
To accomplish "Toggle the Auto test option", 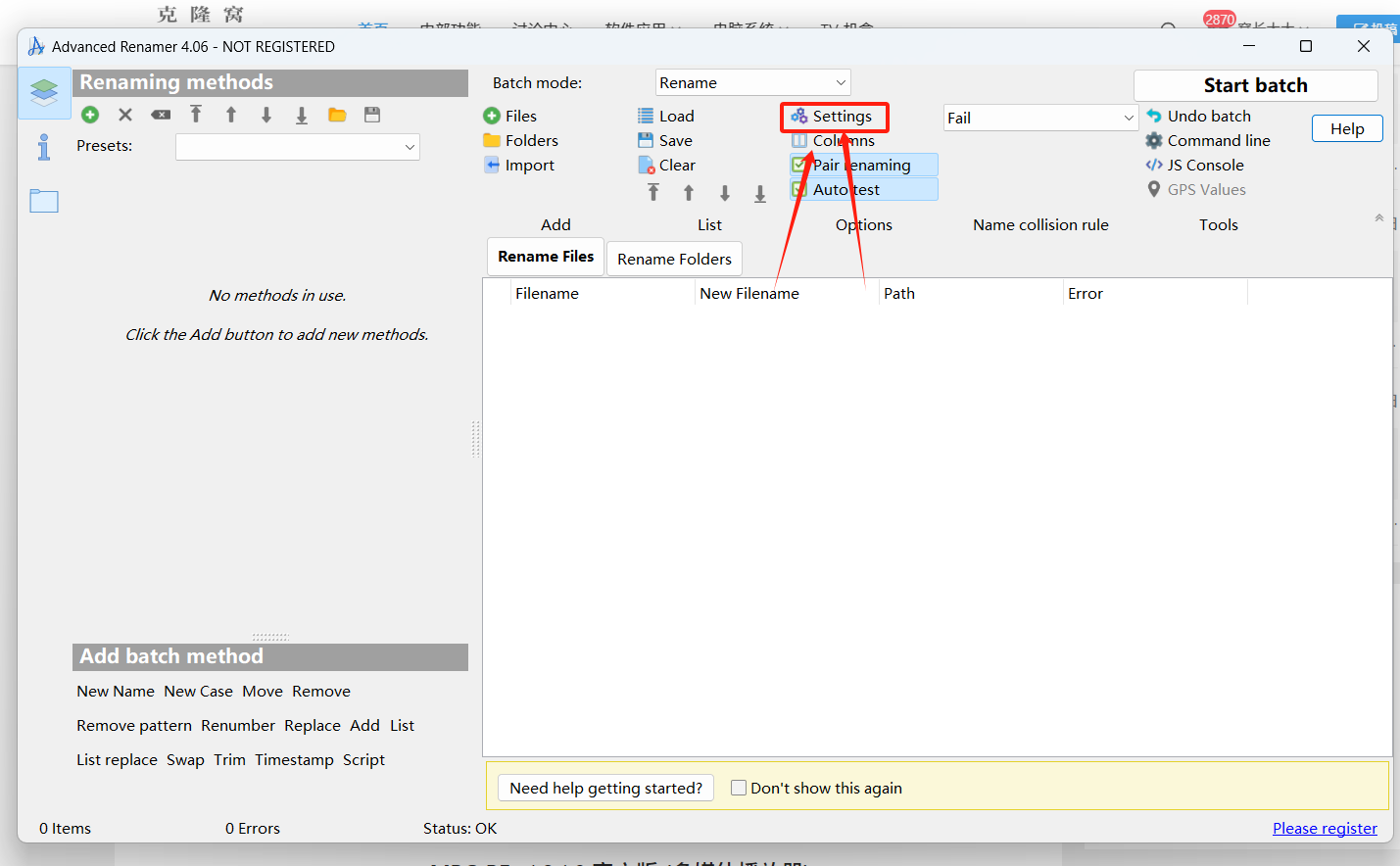I will pyautogui.click(x=864, y=189).
